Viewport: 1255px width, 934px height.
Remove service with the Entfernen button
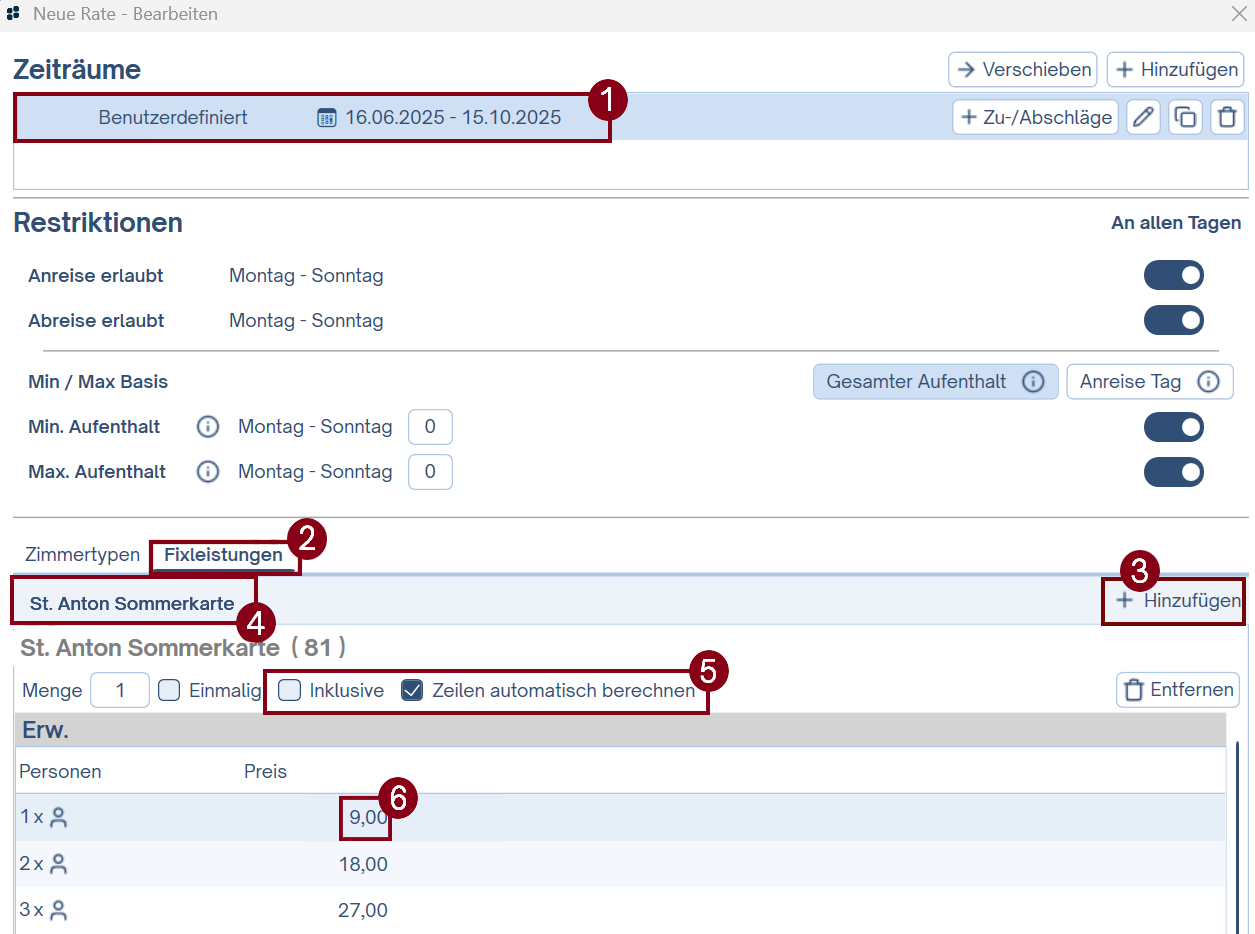point(1178,690)
